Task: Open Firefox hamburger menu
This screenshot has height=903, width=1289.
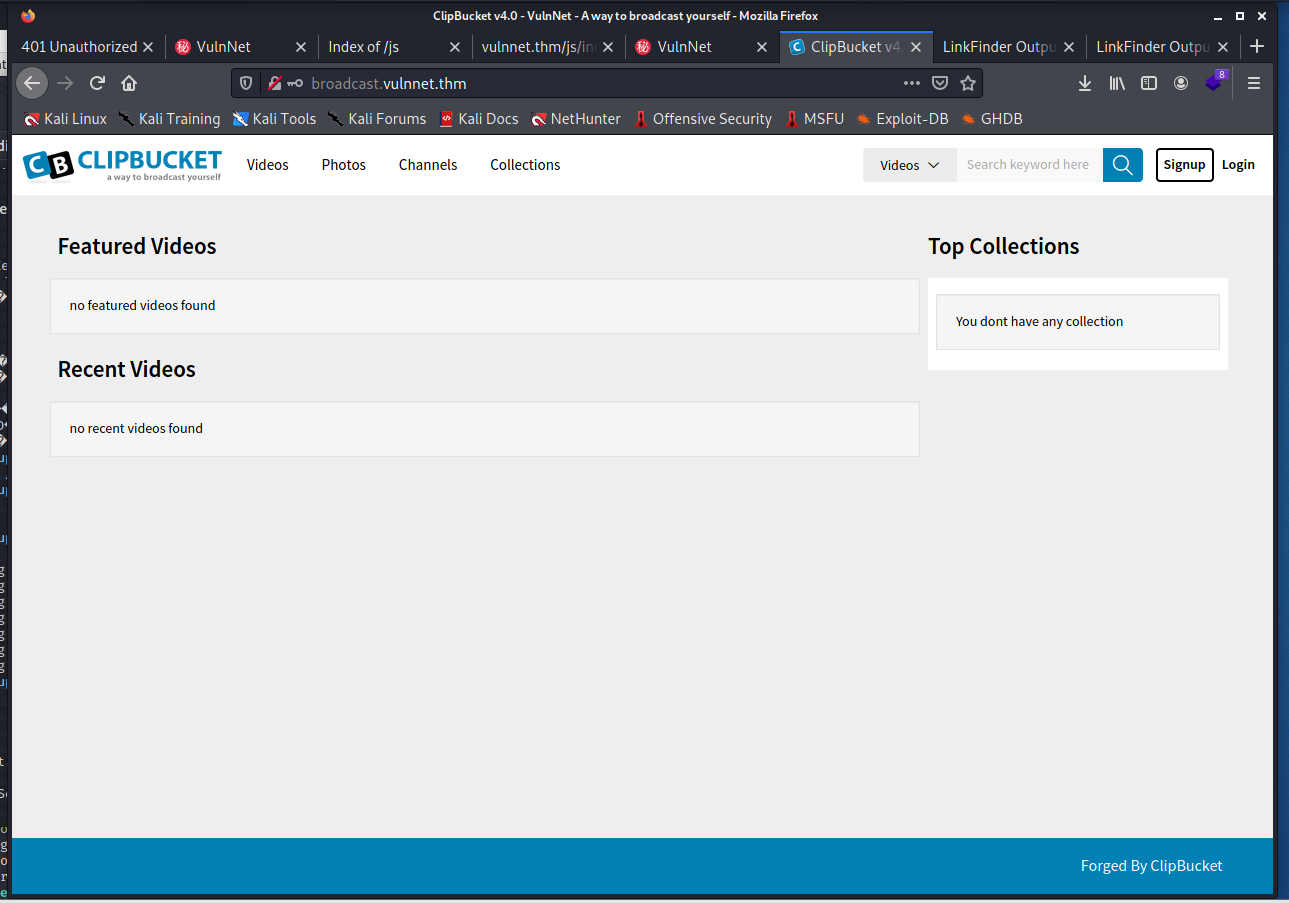Action: 1254,83
